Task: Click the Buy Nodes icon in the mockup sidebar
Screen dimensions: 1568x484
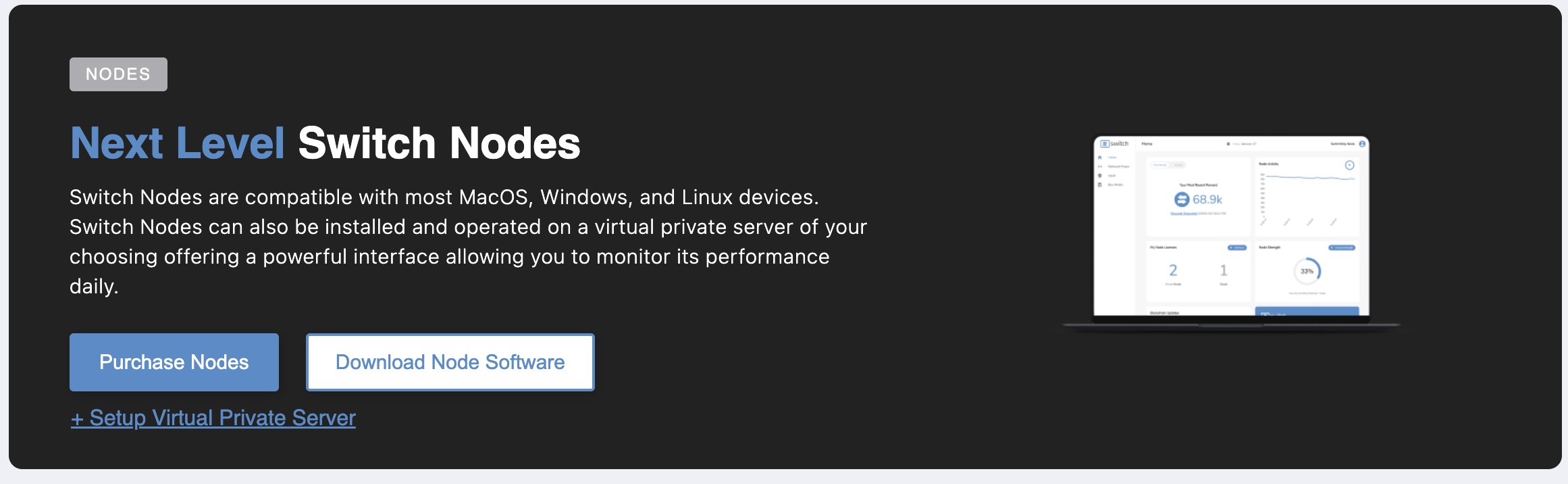Action: [x=1099, y=185]
